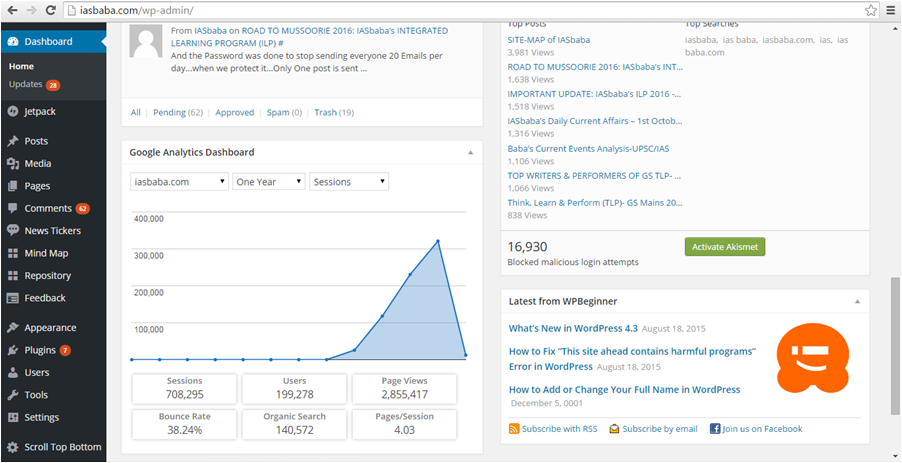Click the Settings sliders icon

13,418
